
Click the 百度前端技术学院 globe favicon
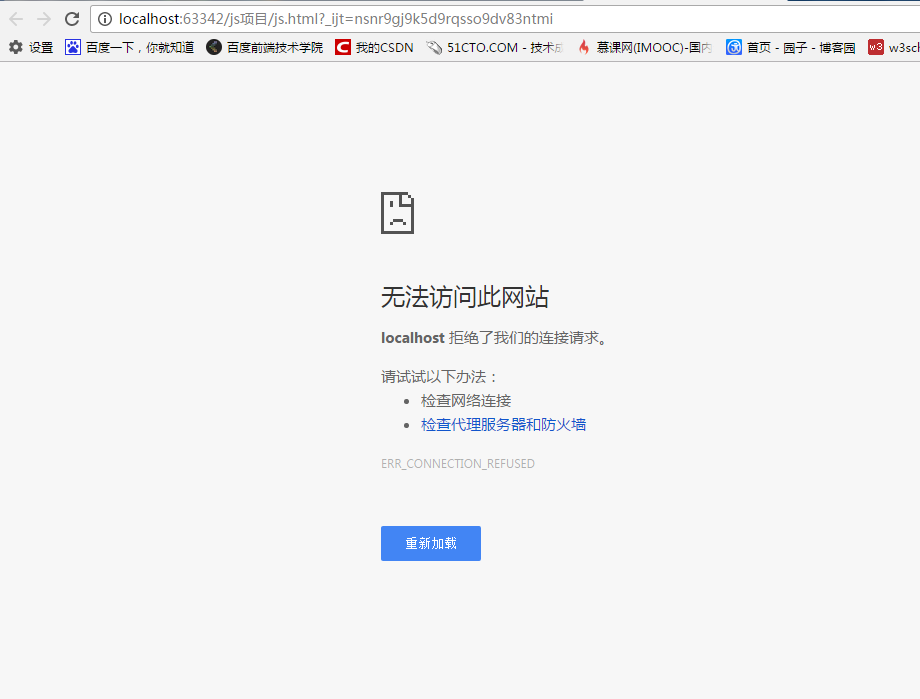[x=214, y=48]
